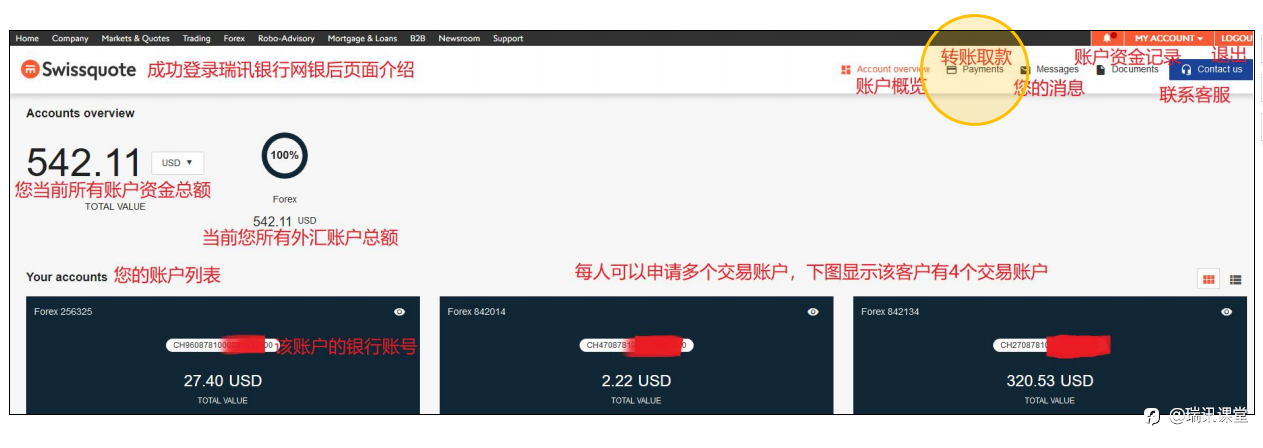Open the Documents section

point(1127,70)
